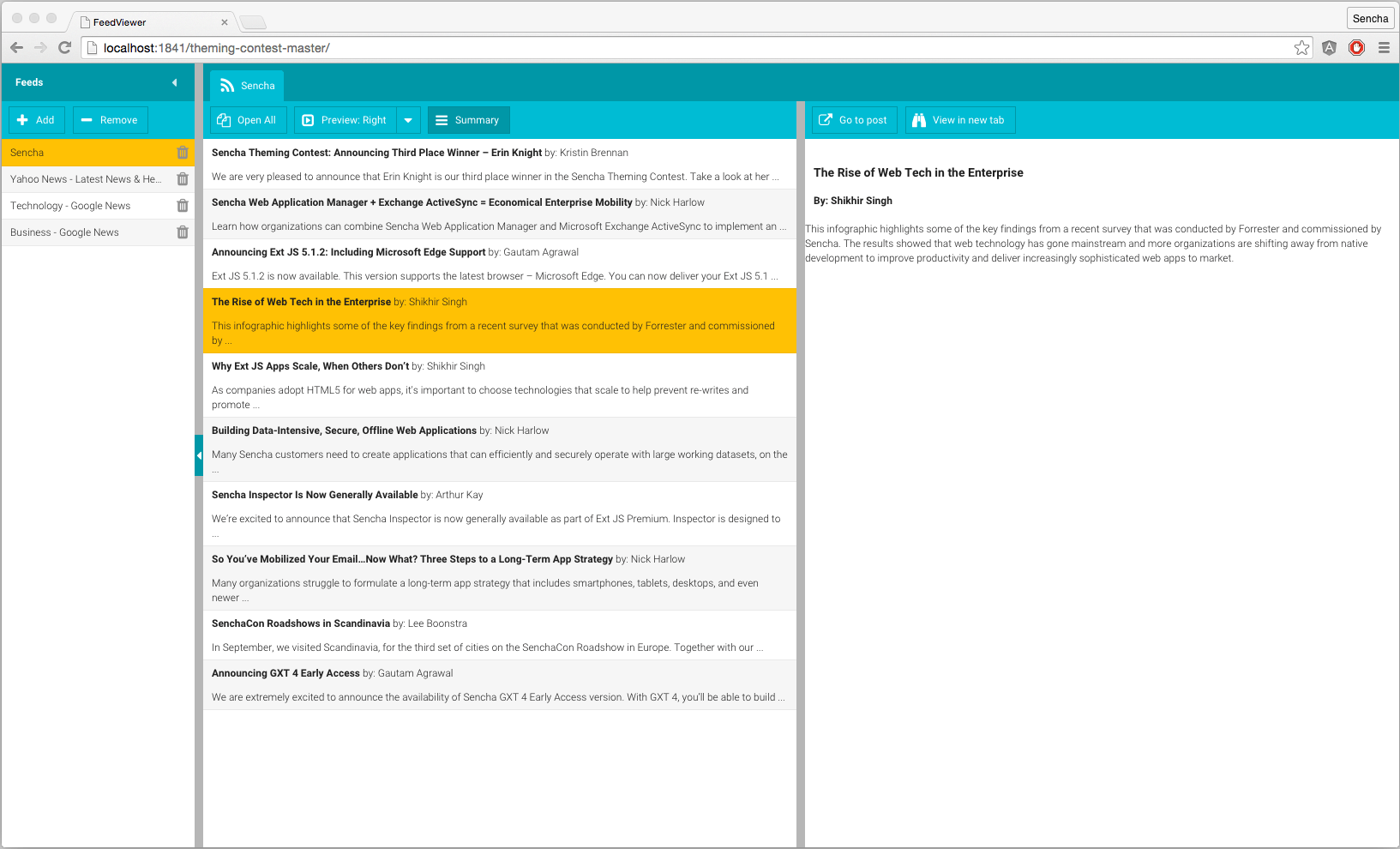Image resolution: width=1400 pixels, height=849 pixels.
Task: Reload the page with refresh icon
Action: (x=64, y=48)
